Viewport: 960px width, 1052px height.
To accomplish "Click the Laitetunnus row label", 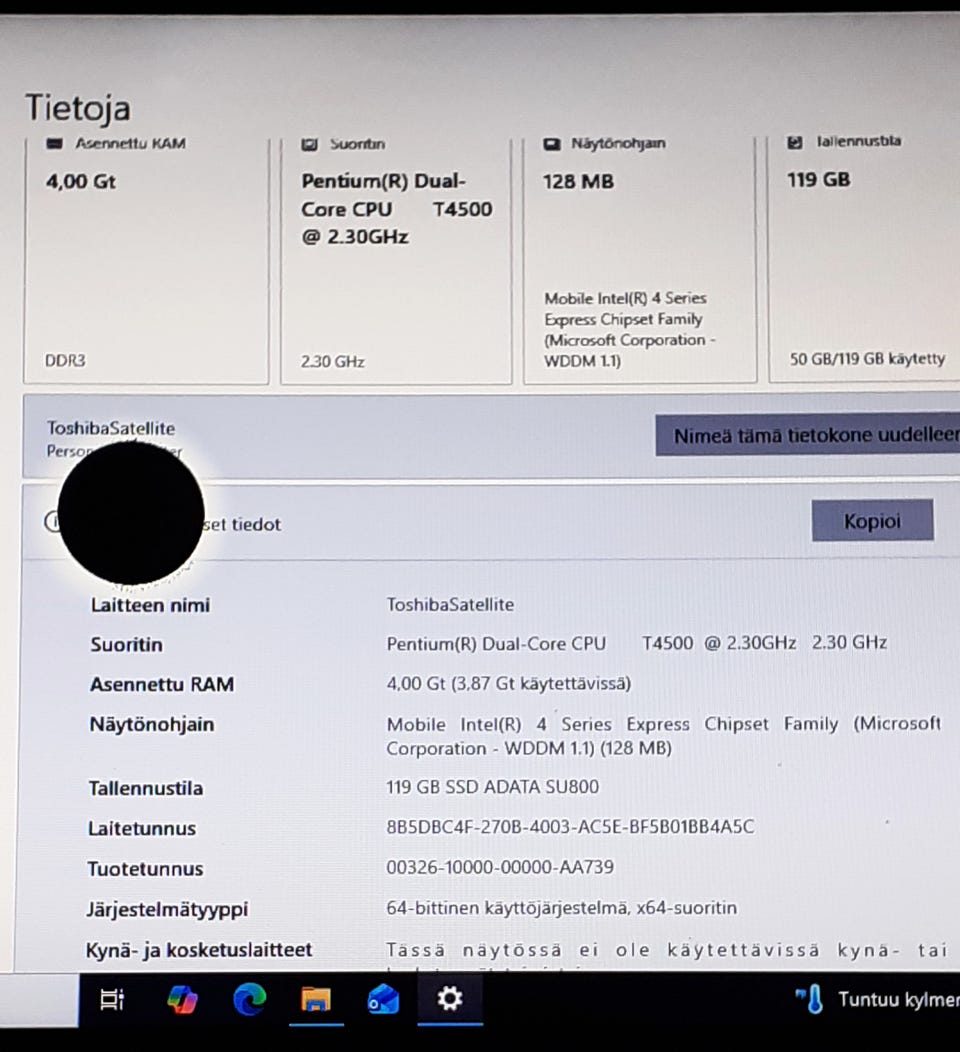I will [142, 829].
